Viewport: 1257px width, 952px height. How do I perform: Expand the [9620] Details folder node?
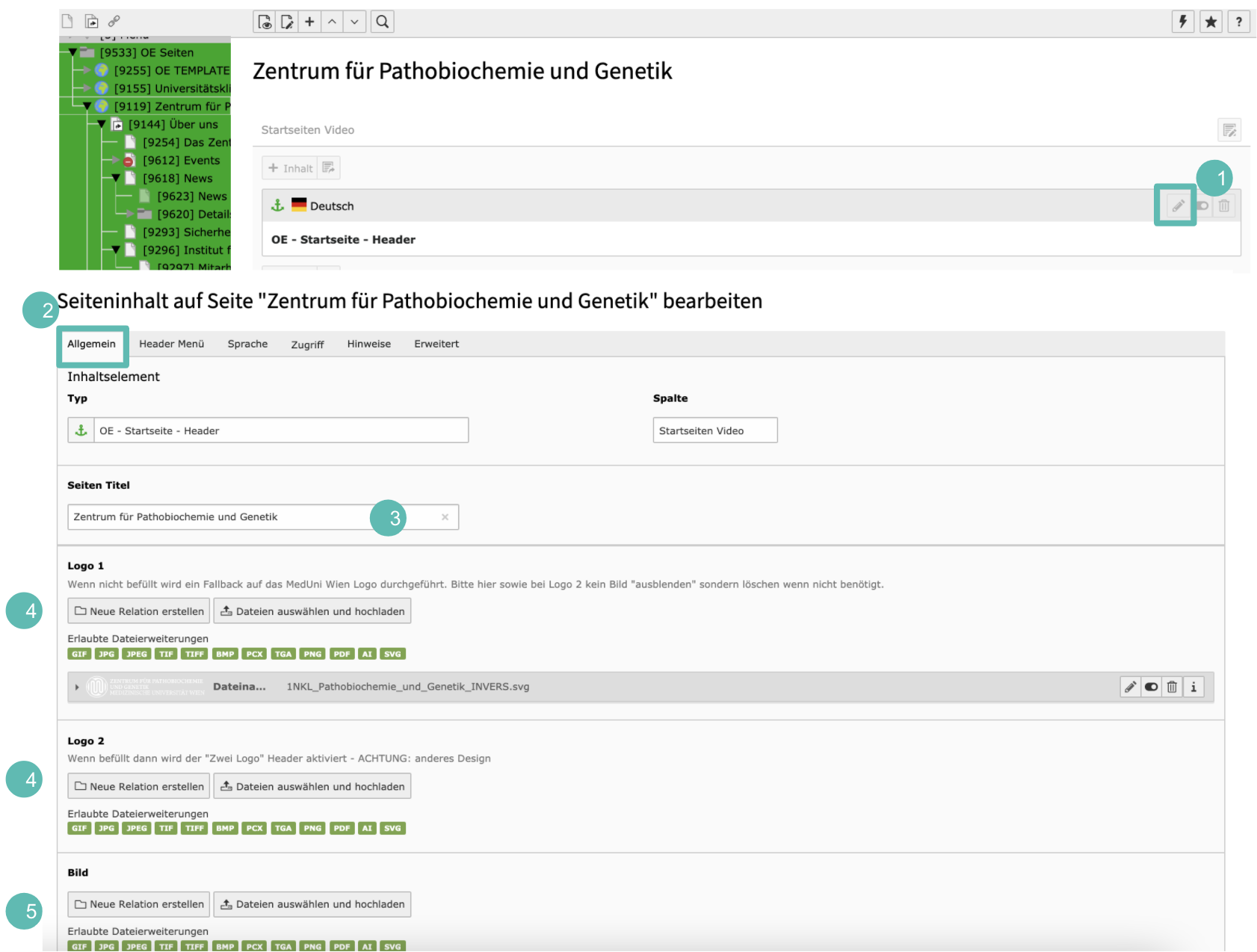[x=130, y=214]
